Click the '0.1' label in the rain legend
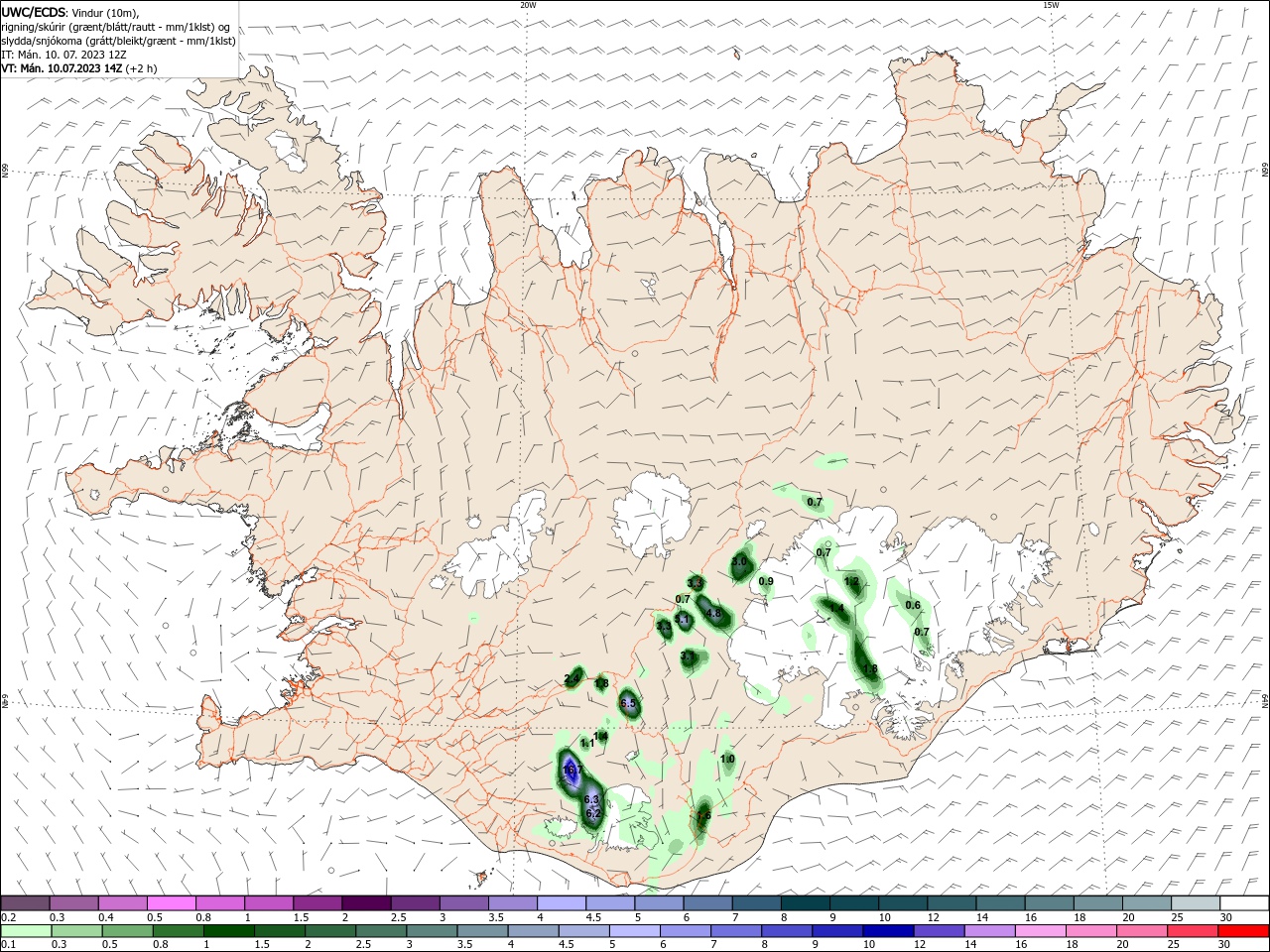The height and width of the screenshot is (952, 1270). 9,945
